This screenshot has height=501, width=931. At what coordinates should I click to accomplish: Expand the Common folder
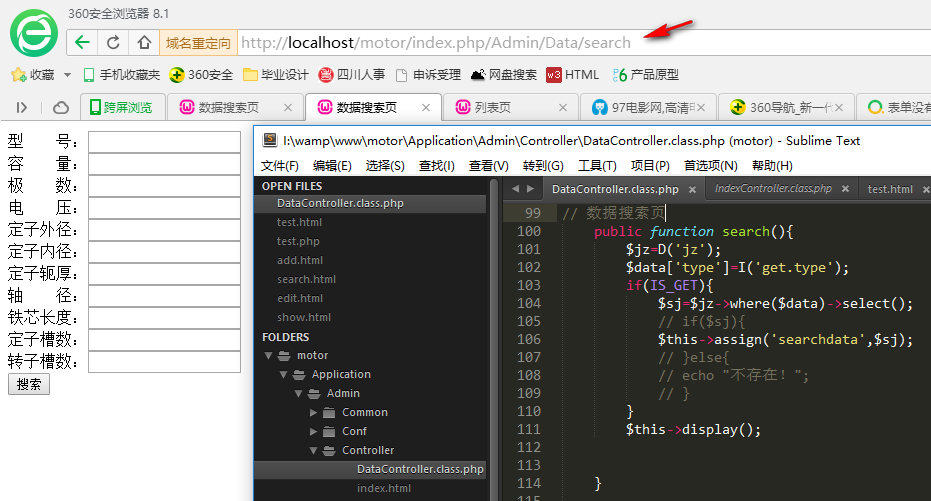coord(313,413)
